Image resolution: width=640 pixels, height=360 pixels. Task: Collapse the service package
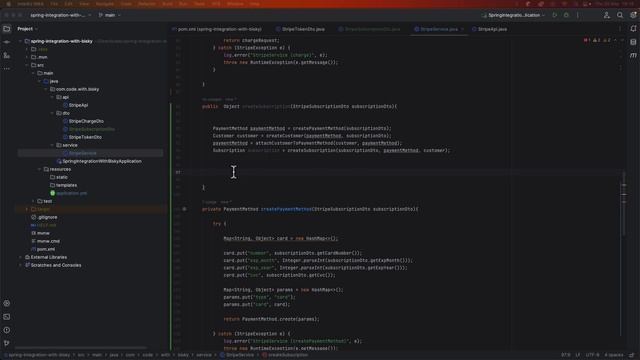click(52, 145)
